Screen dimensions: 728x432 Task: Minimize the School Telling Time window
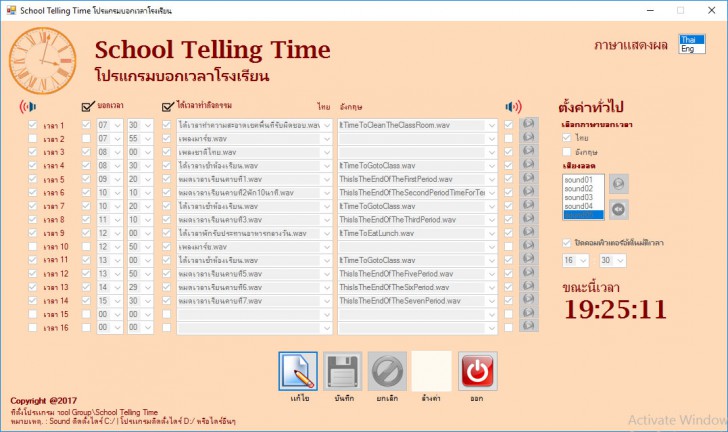coord(650,10)
